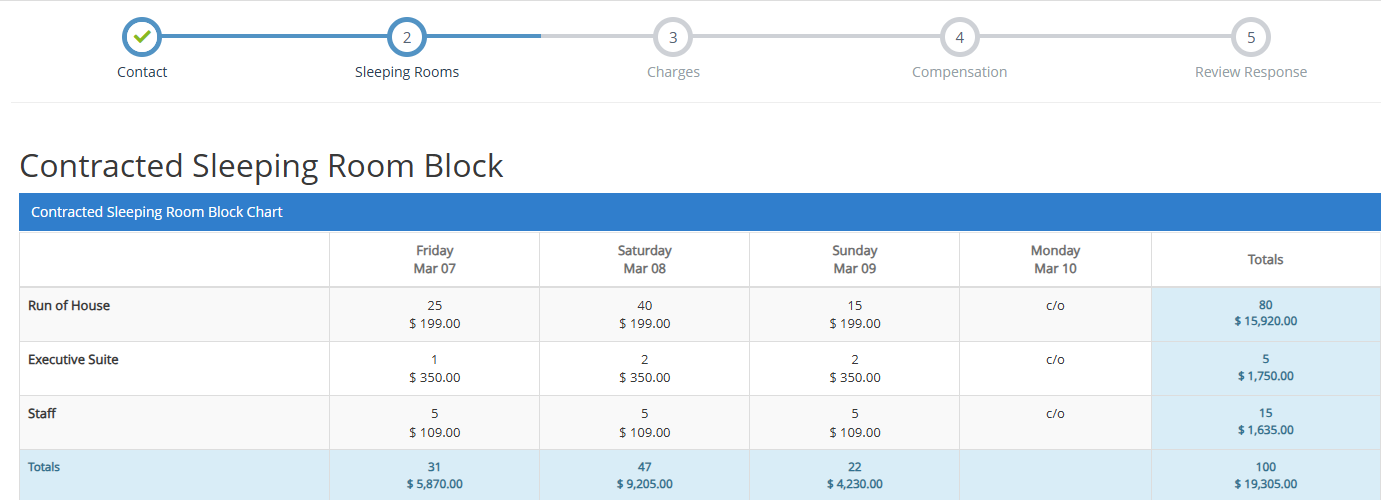Click Executive Suite Sunday cell at $350.00

point(854,377)
